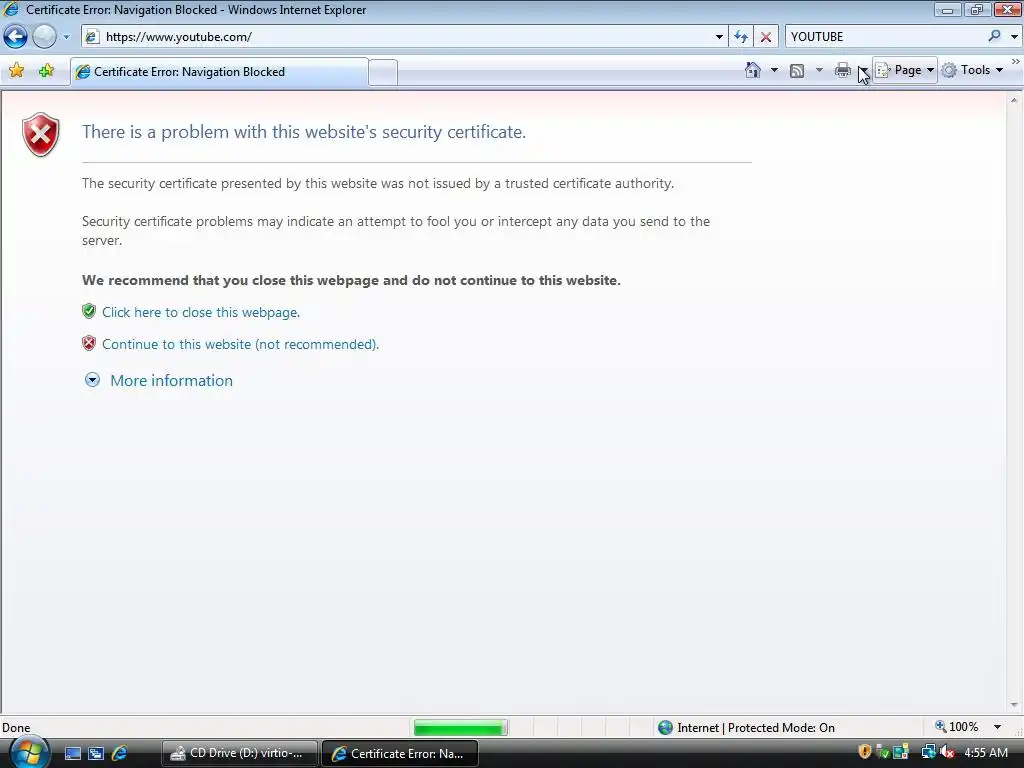Expand the address bar URL history dropdown
Viewport: 1024px width, 768px height.
tap(719, 37)
